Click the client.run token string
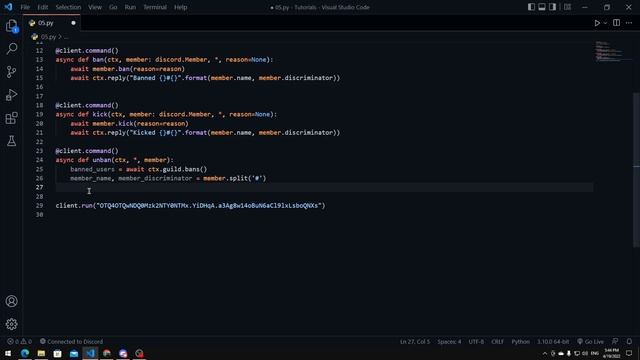Viewport: 640px width, 360px height. 209,206
